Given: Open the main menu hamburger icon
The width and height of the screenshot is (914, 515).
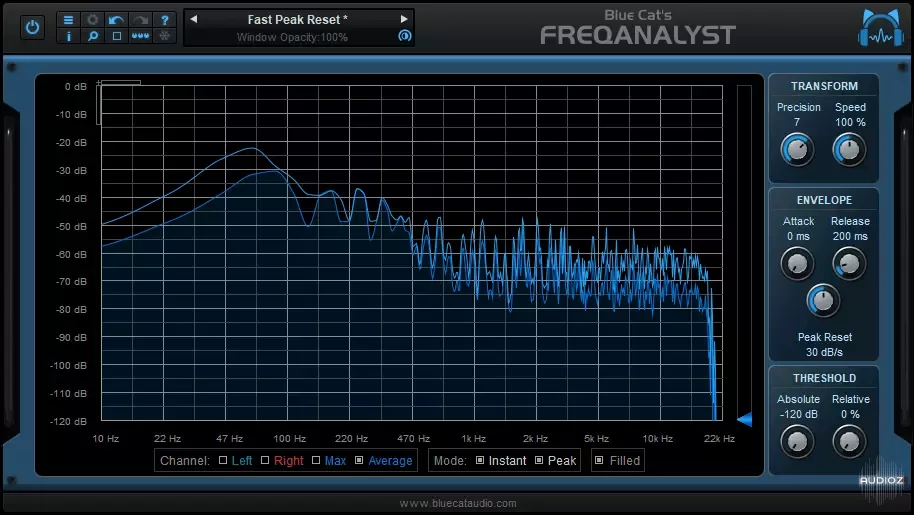Looking at the screenshot, I should pyautogui.click(x=68, y=20).
